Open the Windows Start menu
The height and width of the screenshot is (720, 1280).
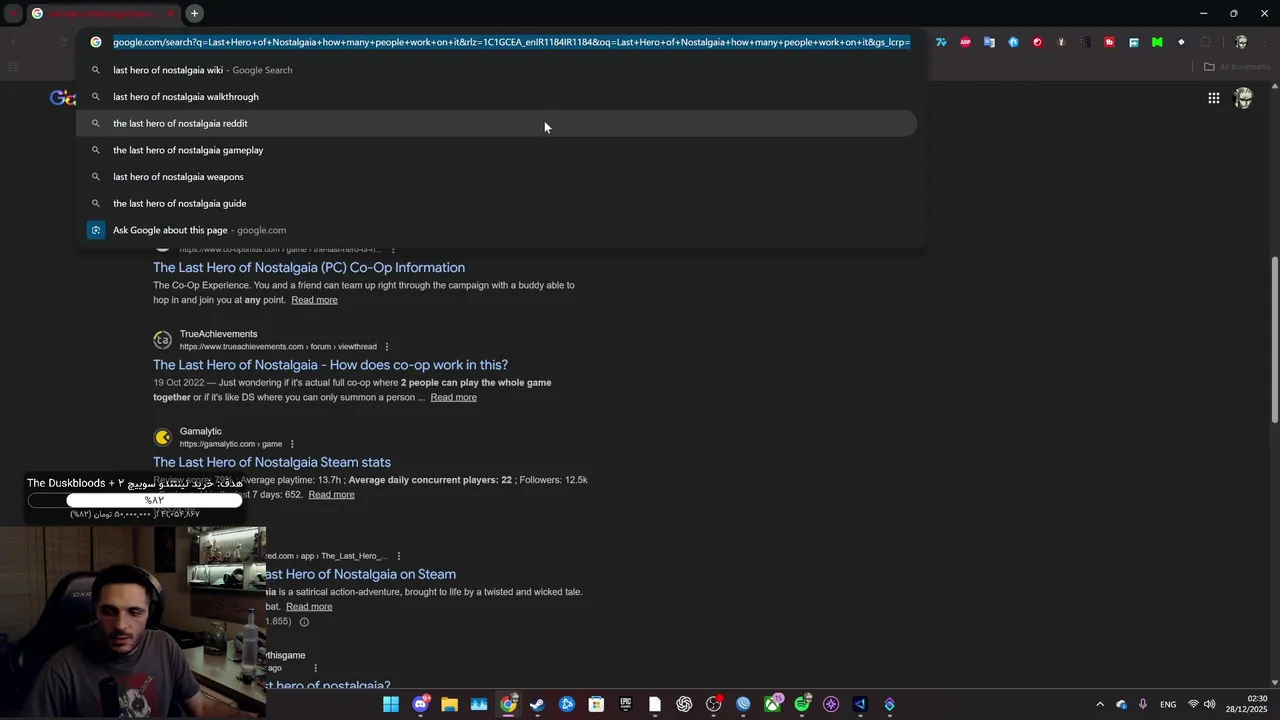391,704
